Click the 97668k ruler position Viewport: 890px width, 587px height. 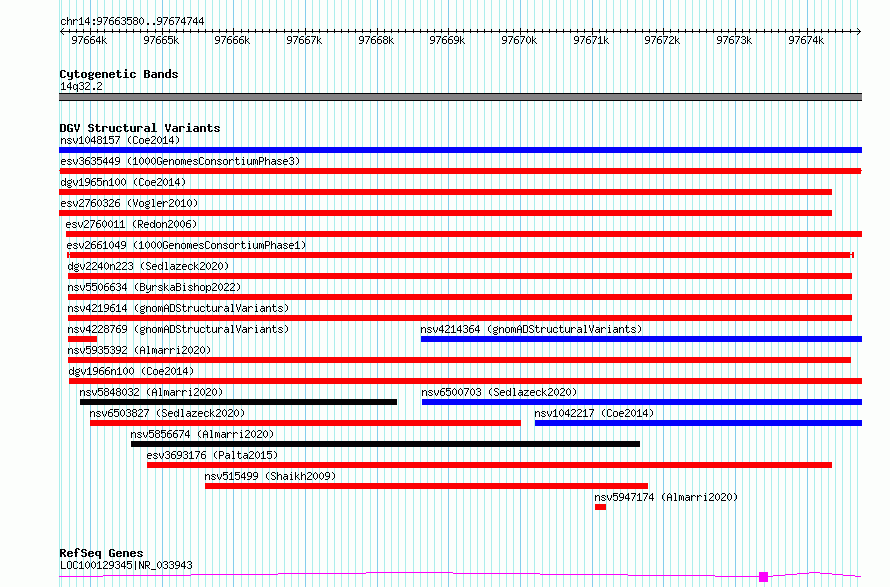pos(376,40)
